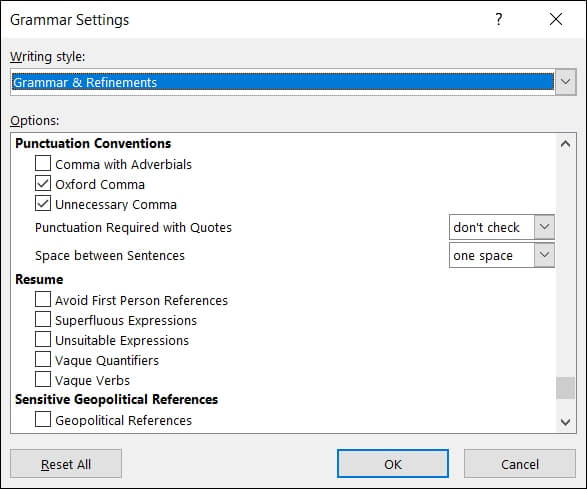Image resolution: width=587 pixels, height=489 pixels.
Task: Expand Punctuation Required with Quotes dropdown
Action: (544, 227)
